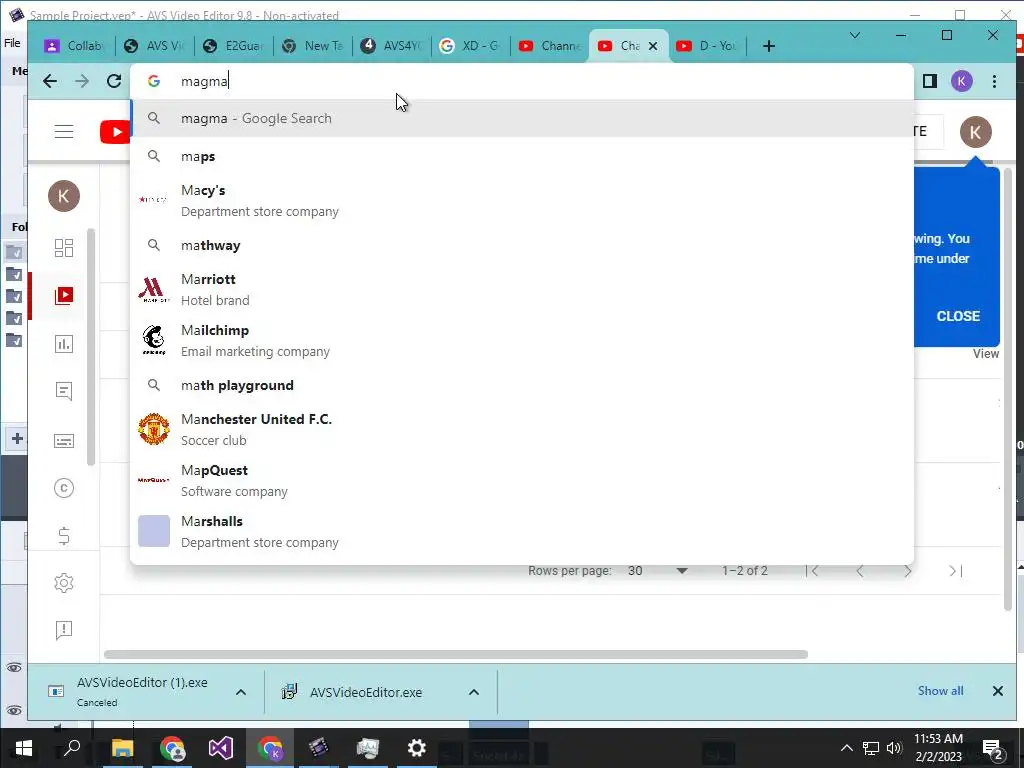Open Windows taskbar search

click(72, 748)
